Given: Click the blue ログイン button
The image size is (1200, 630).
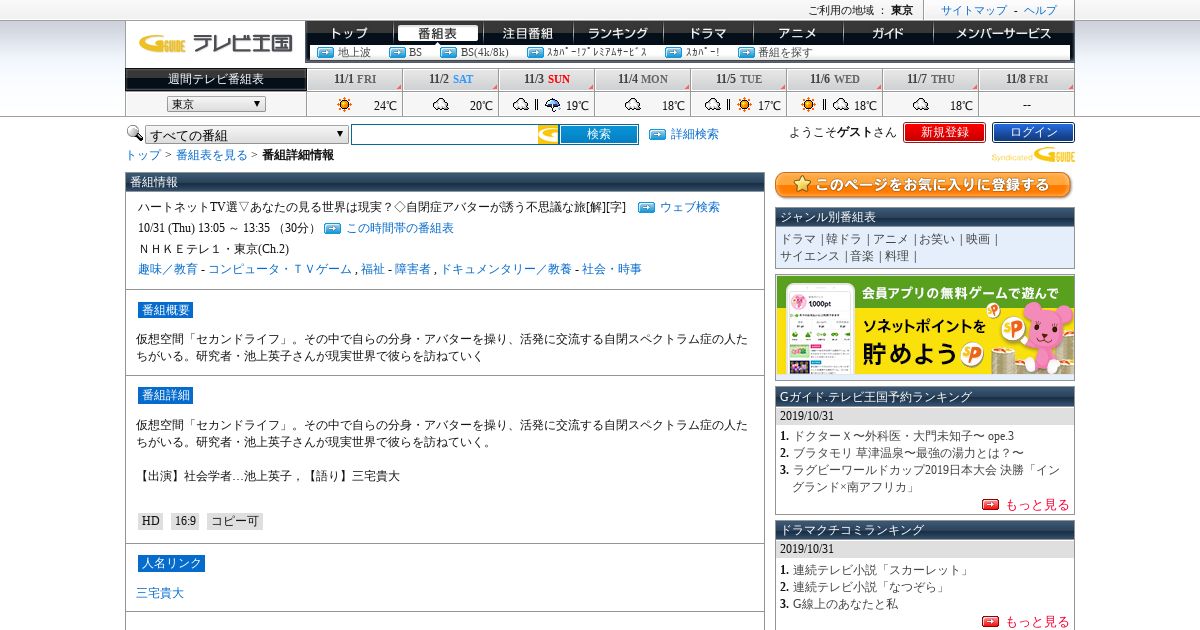Looking at the screenshot, I should 1033,132.
